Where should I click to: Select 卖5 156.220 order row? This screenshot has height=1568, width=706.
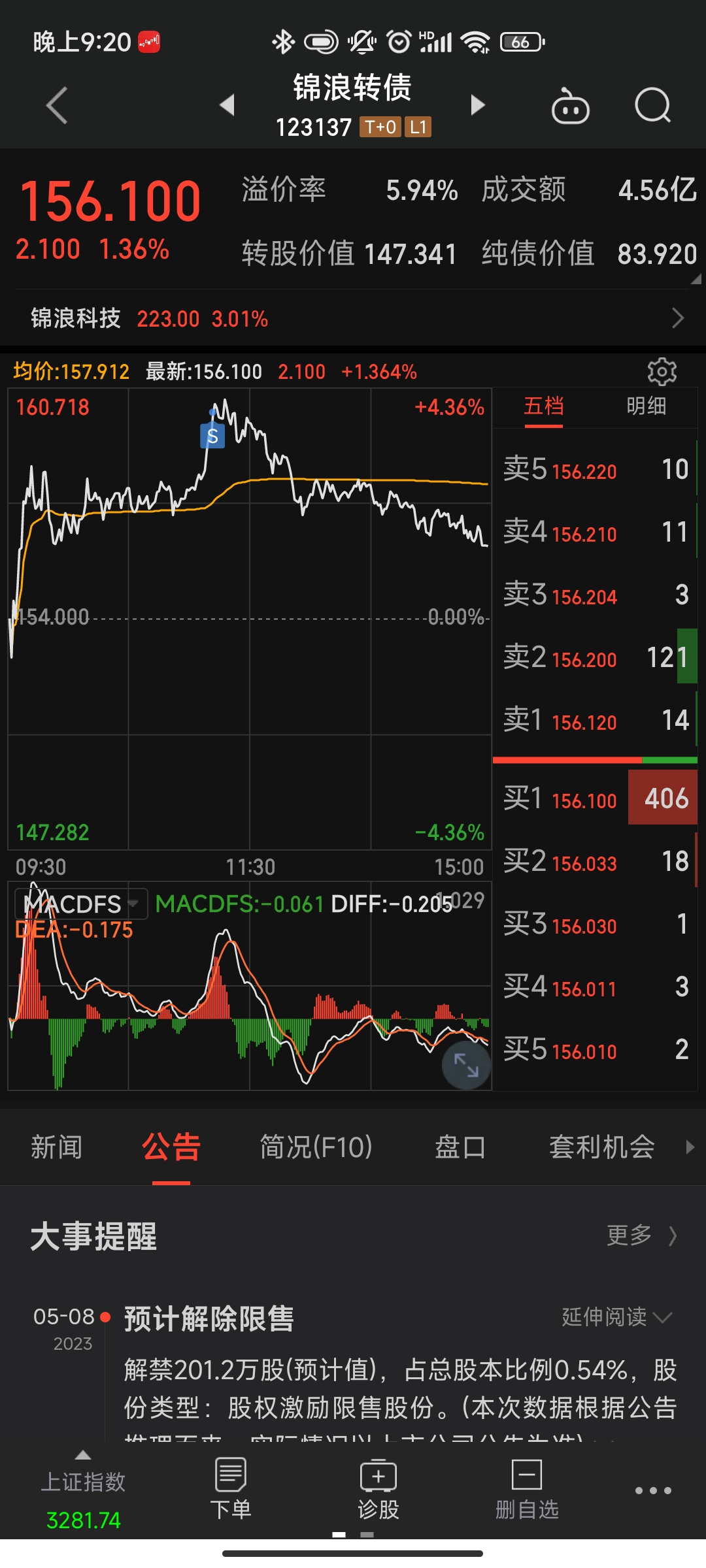coord(595,470)
